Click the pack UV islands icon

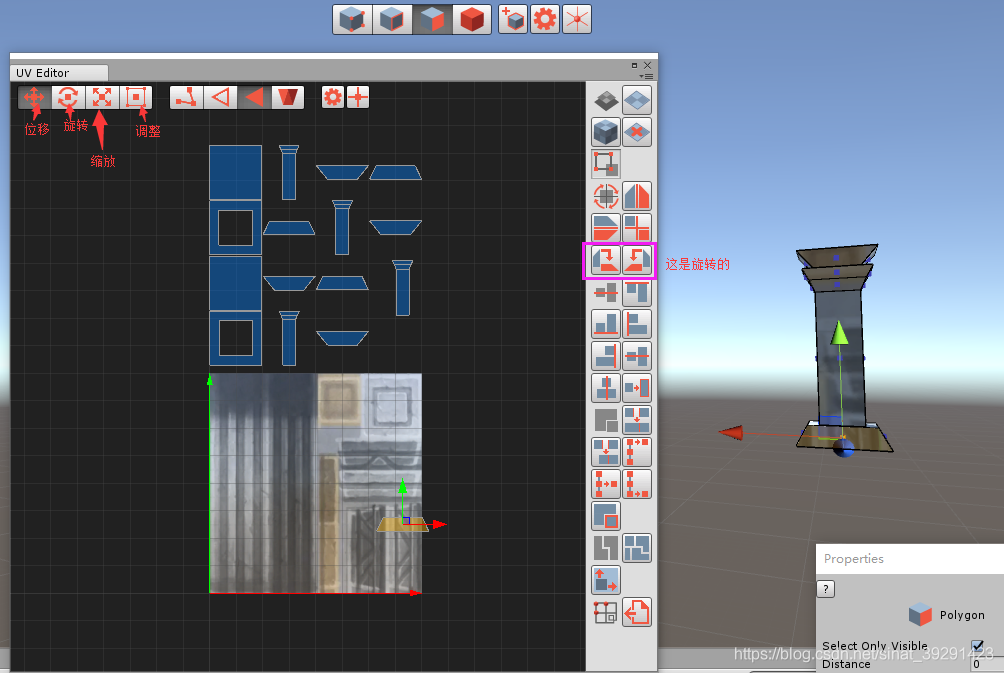pyautogui.click(x=637, y=548)
